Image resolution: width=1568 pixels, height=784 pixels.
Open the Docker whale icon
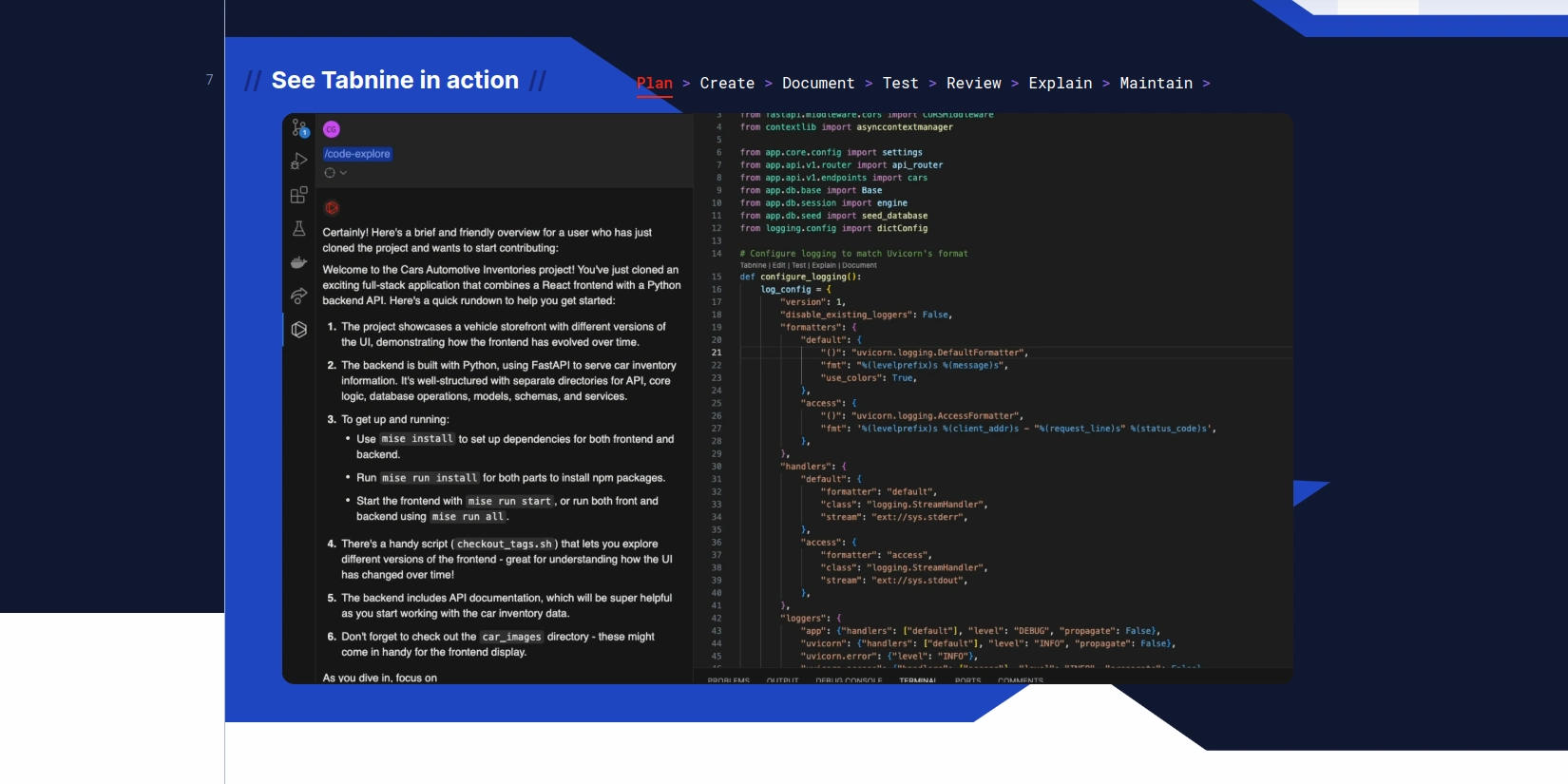299,262
